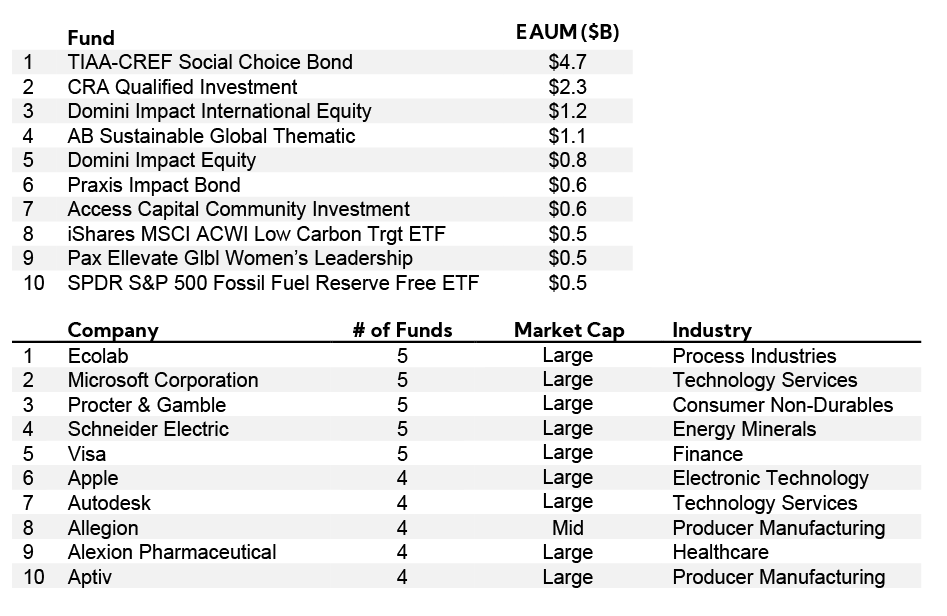Click the Industry column header
Image resolution: width=947 pixels, height=616 pixels.
[711, 330]
